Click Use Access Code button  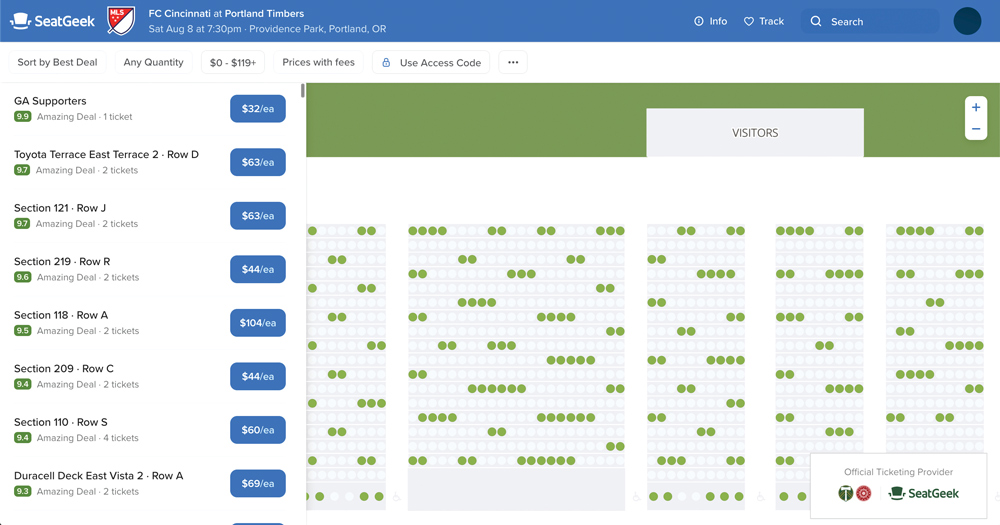pyautogui.click(x=431, y=62)
